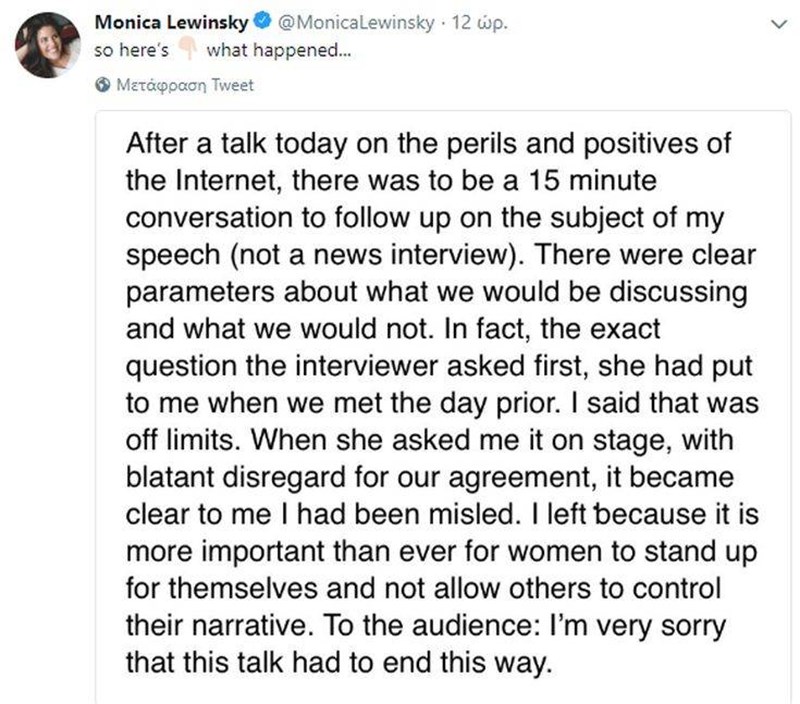This screenshot has width=800, height=704.
Task: Click the pointing-down finger emoji in the tweet
Action: pos(187,47)
